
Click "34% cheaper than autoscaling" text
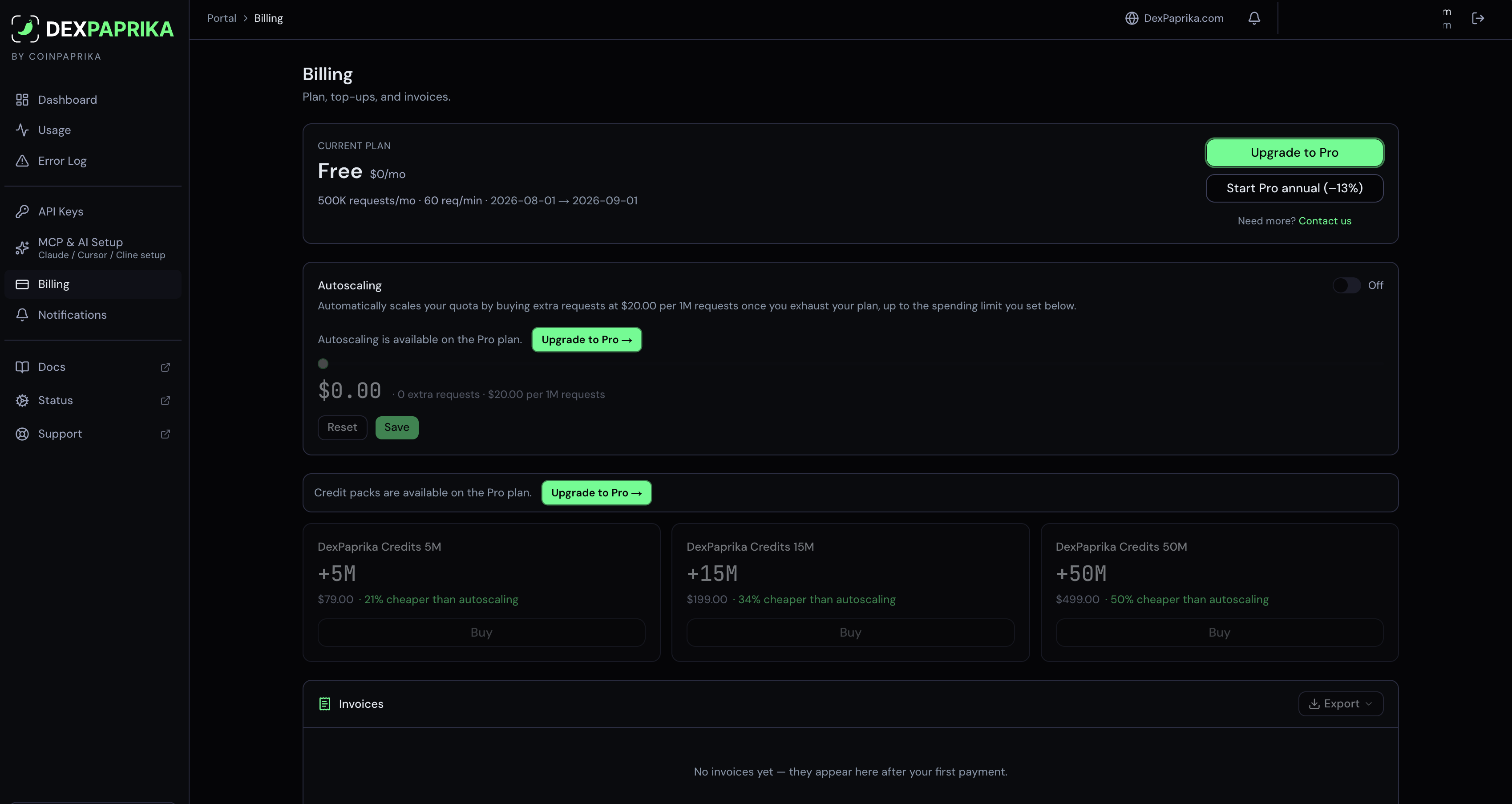(817, 600)
